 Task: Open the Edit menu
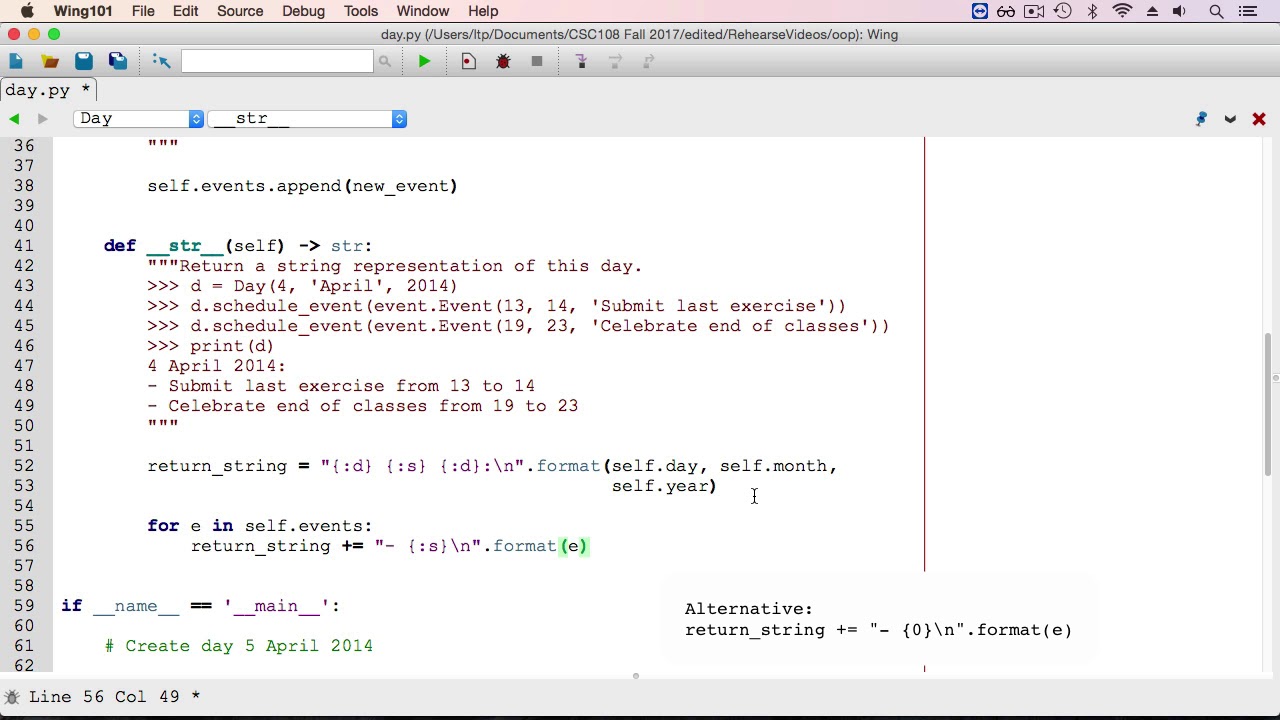click(x=185, y=11)
